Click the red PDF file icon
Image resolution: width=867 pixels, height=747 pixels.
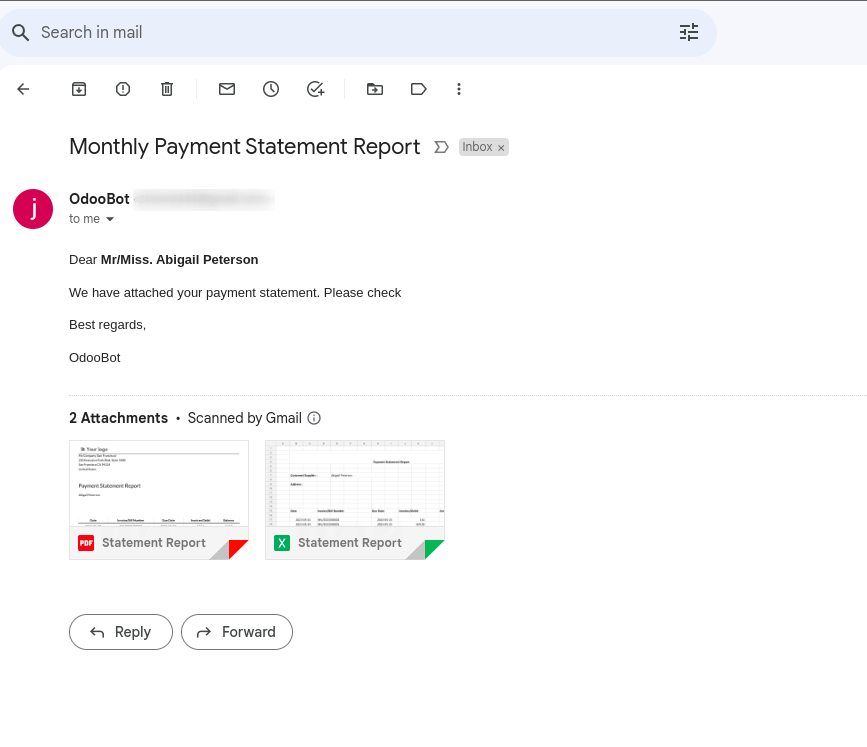coord(86,543)
